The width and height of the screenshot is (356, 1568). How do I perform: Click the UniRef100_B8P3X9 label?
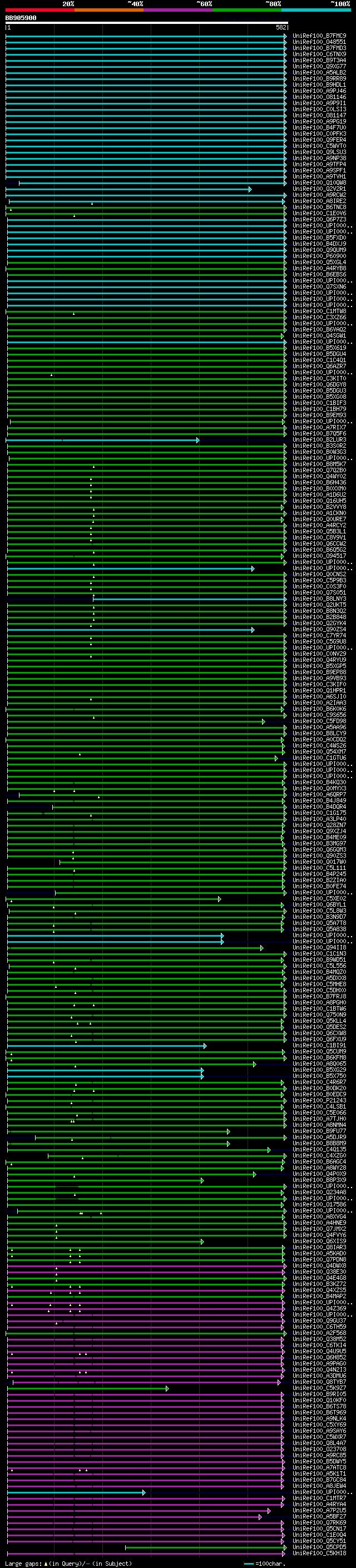[x=319, y=1180]
